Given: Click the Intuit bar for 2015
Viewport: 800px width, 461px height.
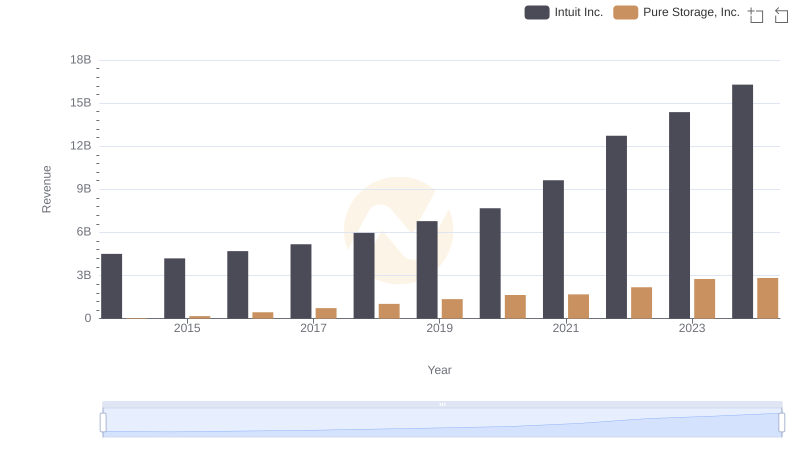Looking at the screenshot, I should [174, 288].
